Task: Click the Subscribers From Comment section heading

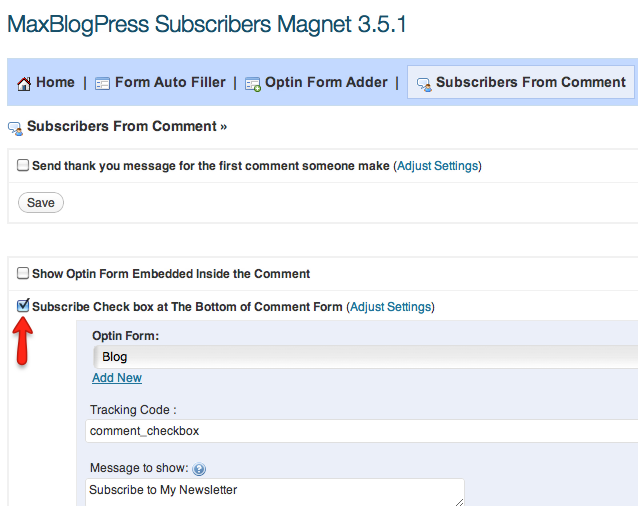Action: click(127, 126)
